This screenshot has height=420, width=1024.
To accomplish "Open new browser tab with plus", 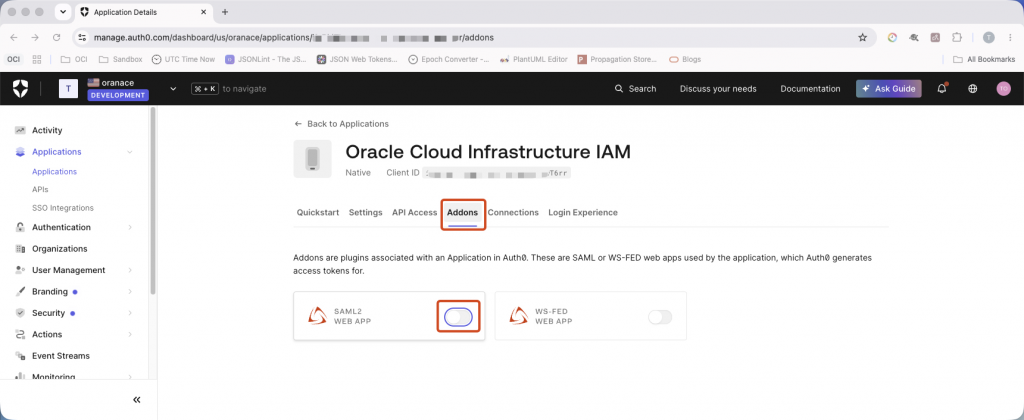I will click(225, 12).
